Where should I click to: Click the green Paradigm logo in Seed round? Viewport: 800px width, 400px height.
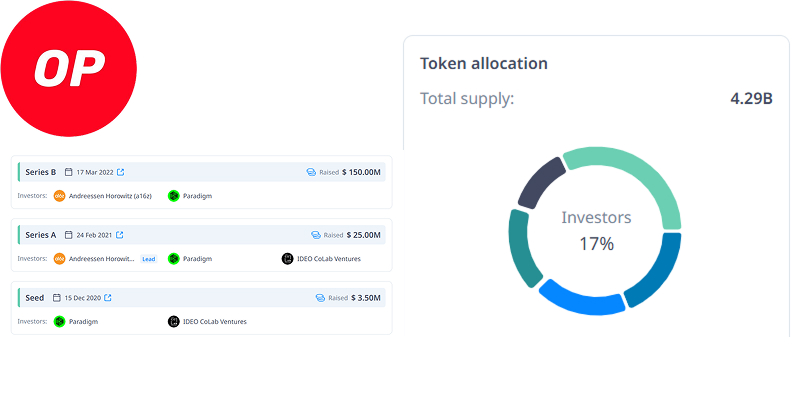(60, 321)
